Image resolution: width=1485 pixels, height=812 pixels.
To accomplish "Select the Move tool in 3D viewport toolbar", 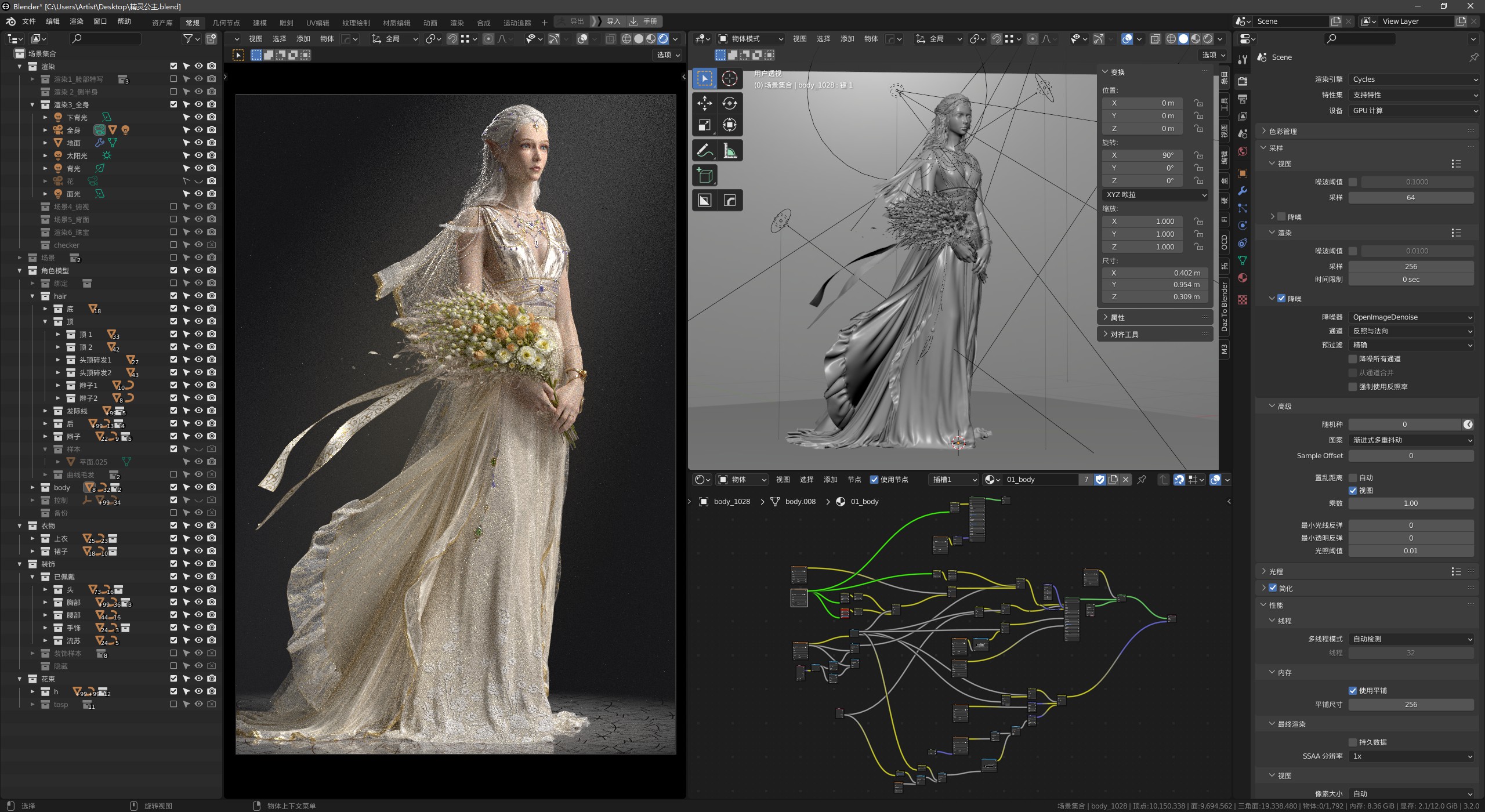I will click(704, 103).
